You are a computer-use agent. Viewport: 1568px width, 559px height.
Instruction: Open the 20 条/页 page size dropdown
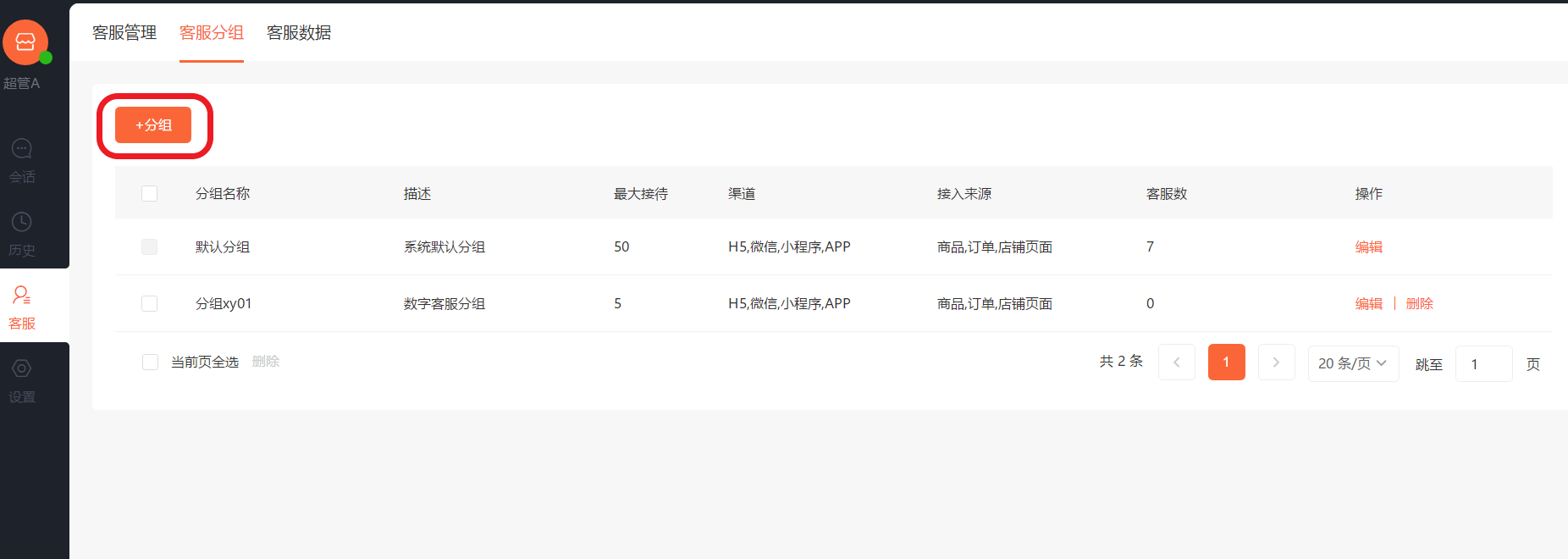point(1353,363)
